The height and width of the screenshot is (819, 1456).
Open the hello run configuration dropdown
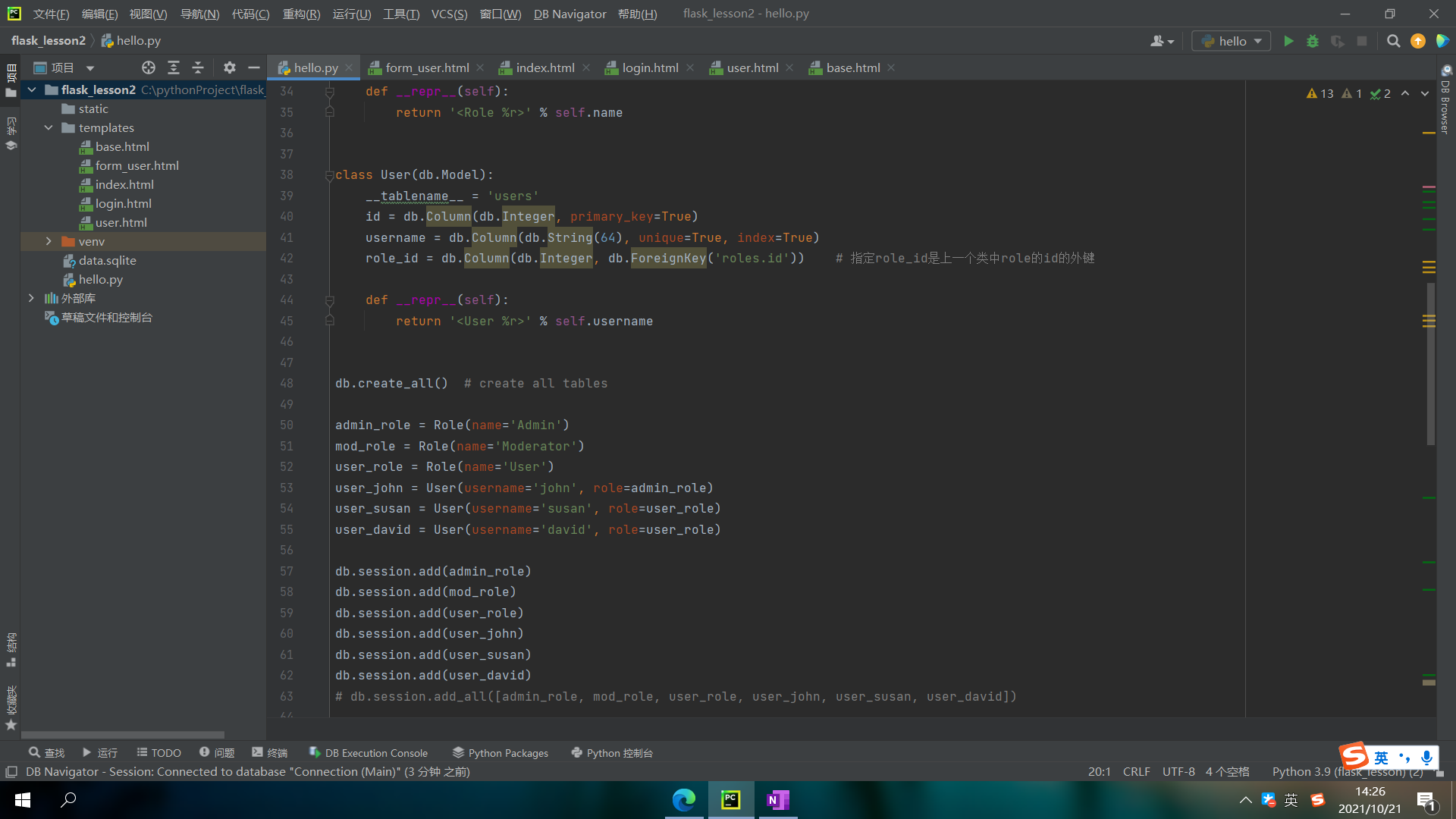click(1232, 41)
